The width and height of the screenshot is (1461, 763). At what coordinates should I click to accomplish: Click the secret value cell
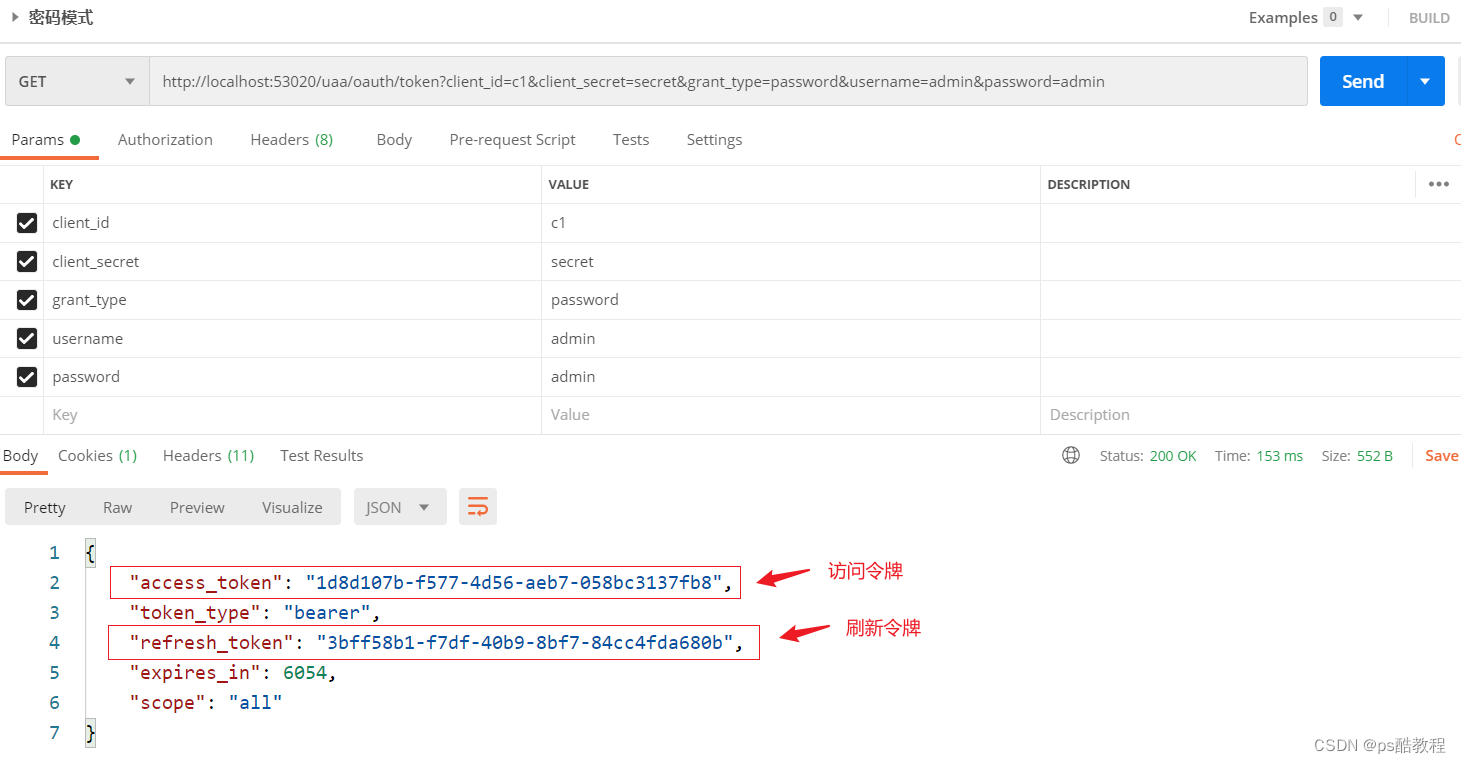[x=791, y=262]
